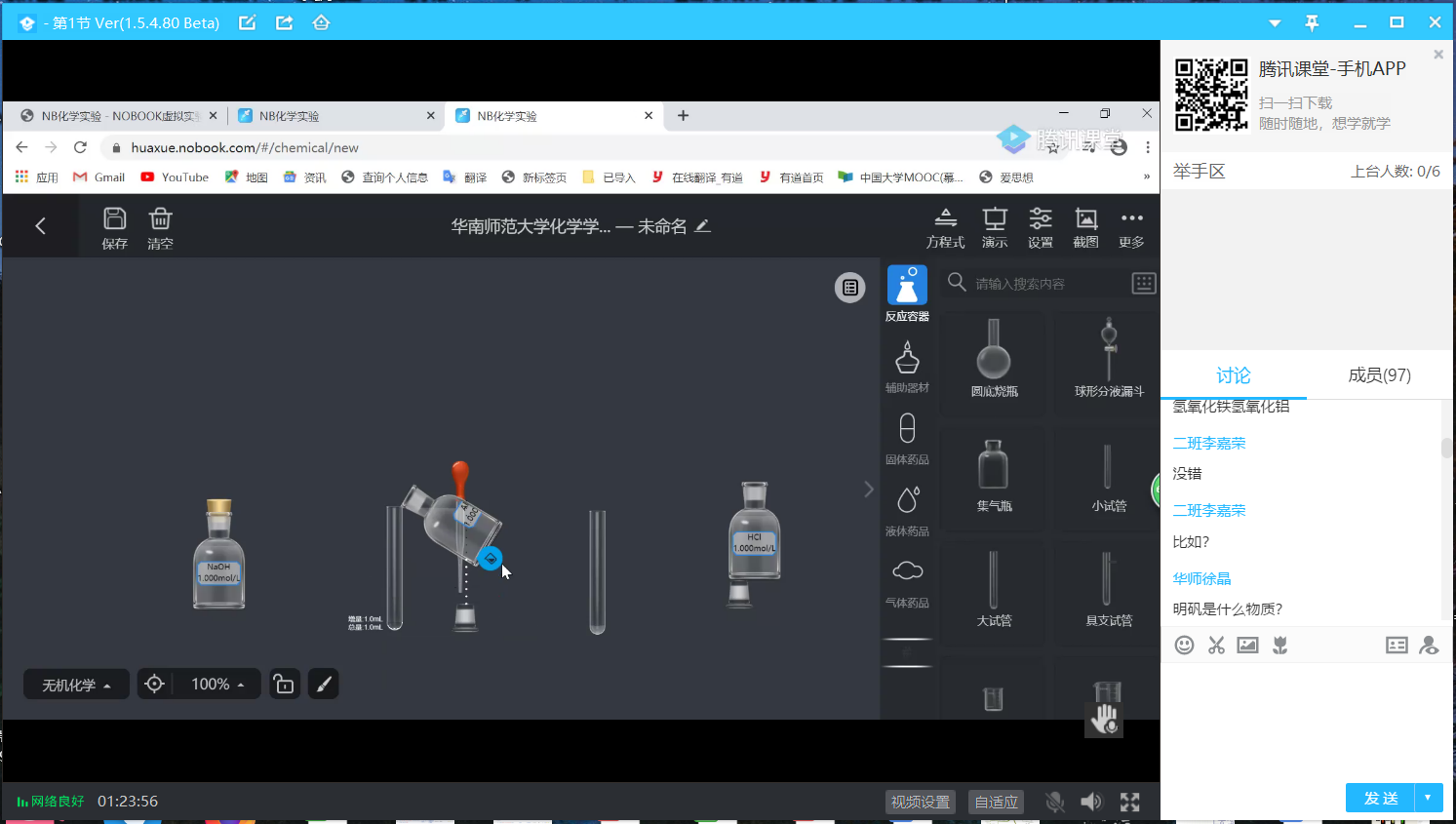Insert an image in chat

pos(1247,645)
